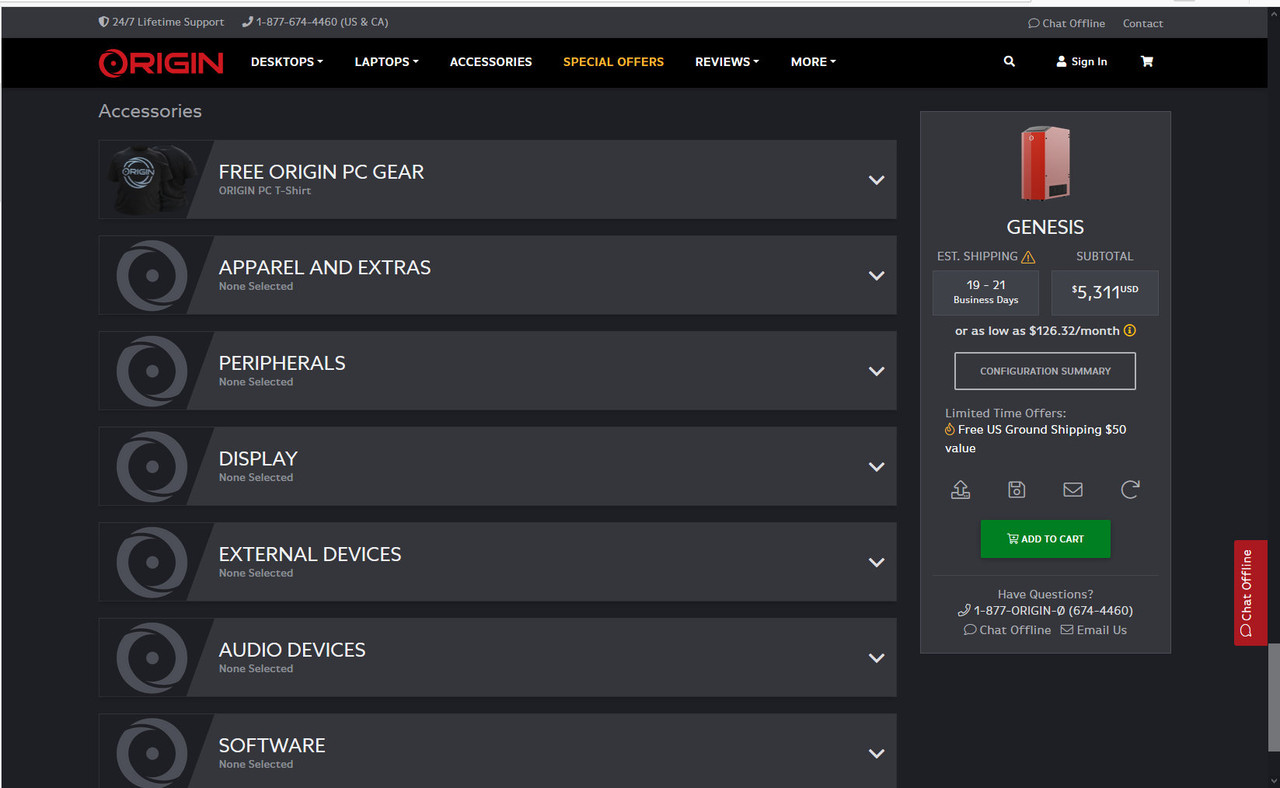Open the Accessories nav item
This screenshot has width=1280, height=788.
pos(491,62)
